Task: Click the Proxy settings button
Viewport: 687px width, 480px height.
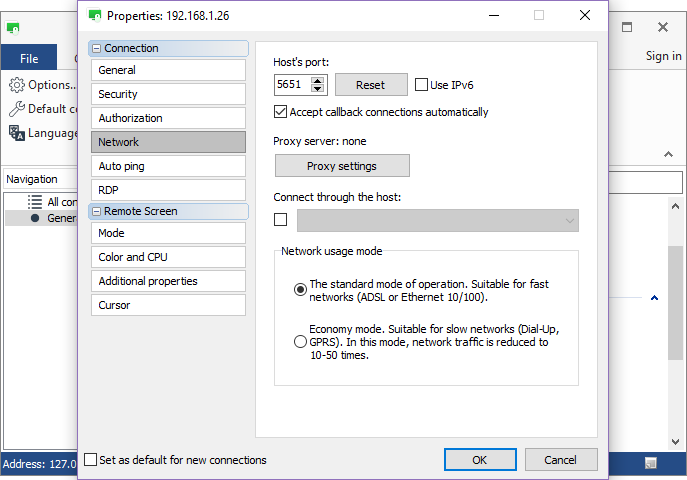Action: 342,166
